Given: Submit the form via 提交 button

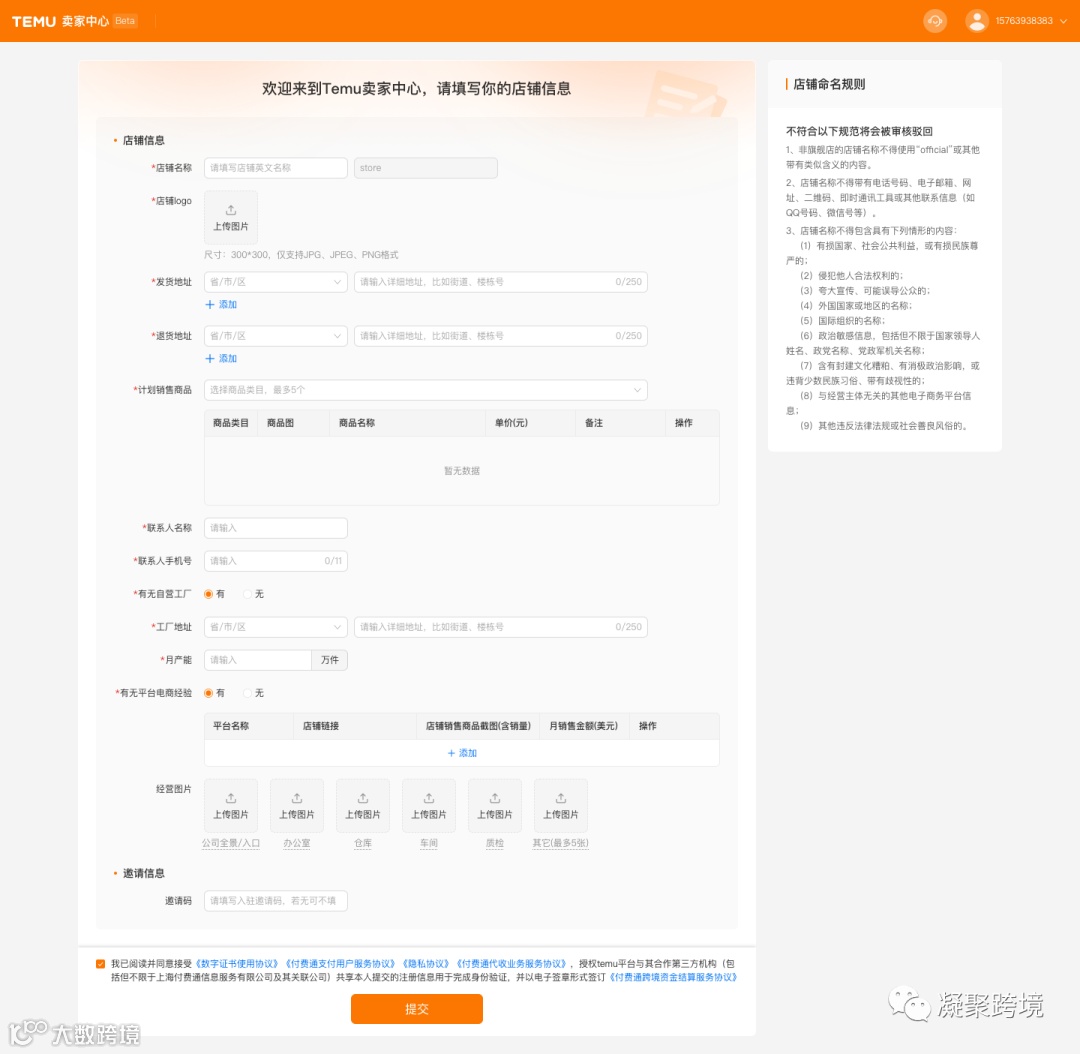Looking at the screenshot, I should pos(416,1009).
